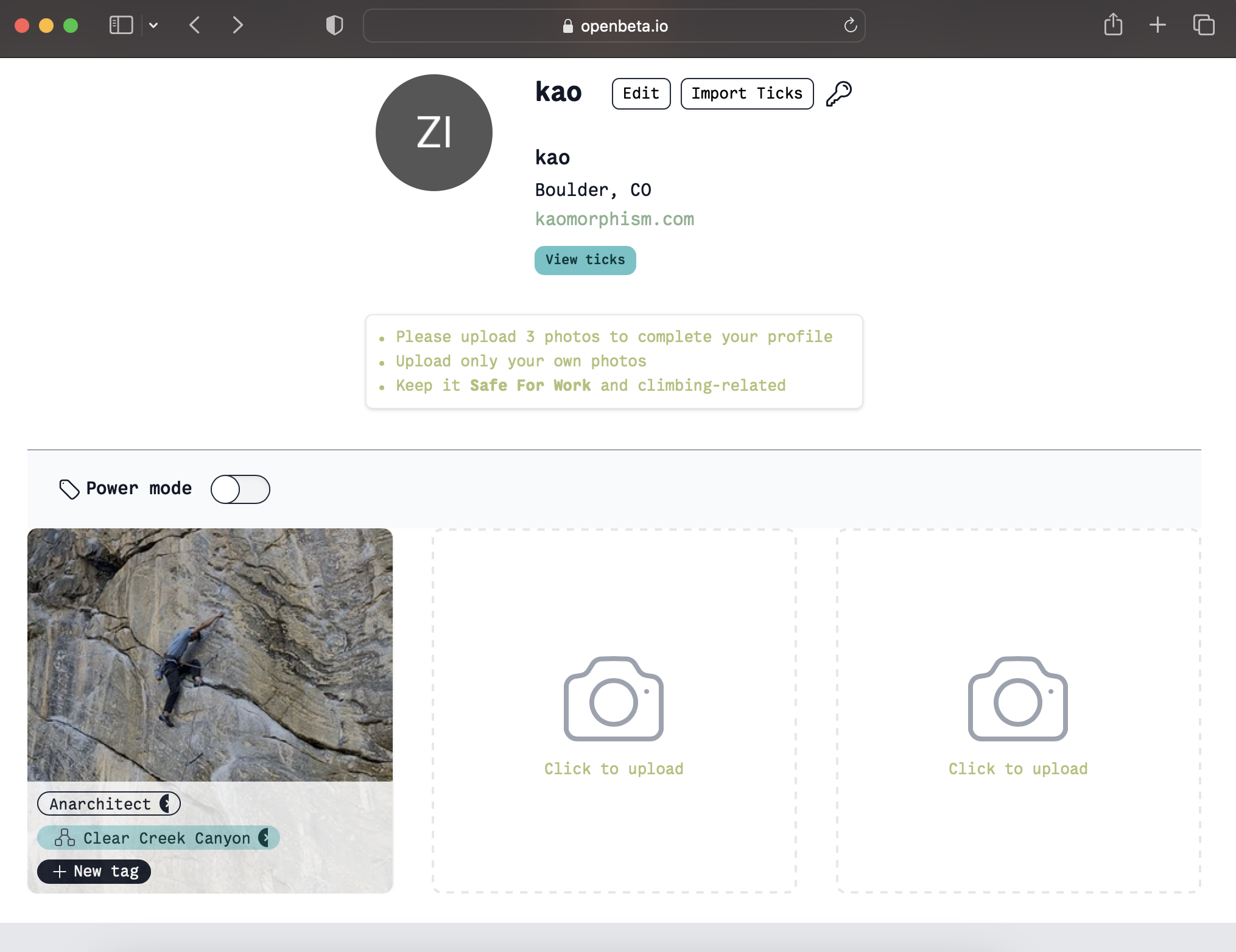Viewport: 1236px width, 952px height.
Task: Click the Import Ticks button
Action: pyautogui.click(x=746, y=93)
